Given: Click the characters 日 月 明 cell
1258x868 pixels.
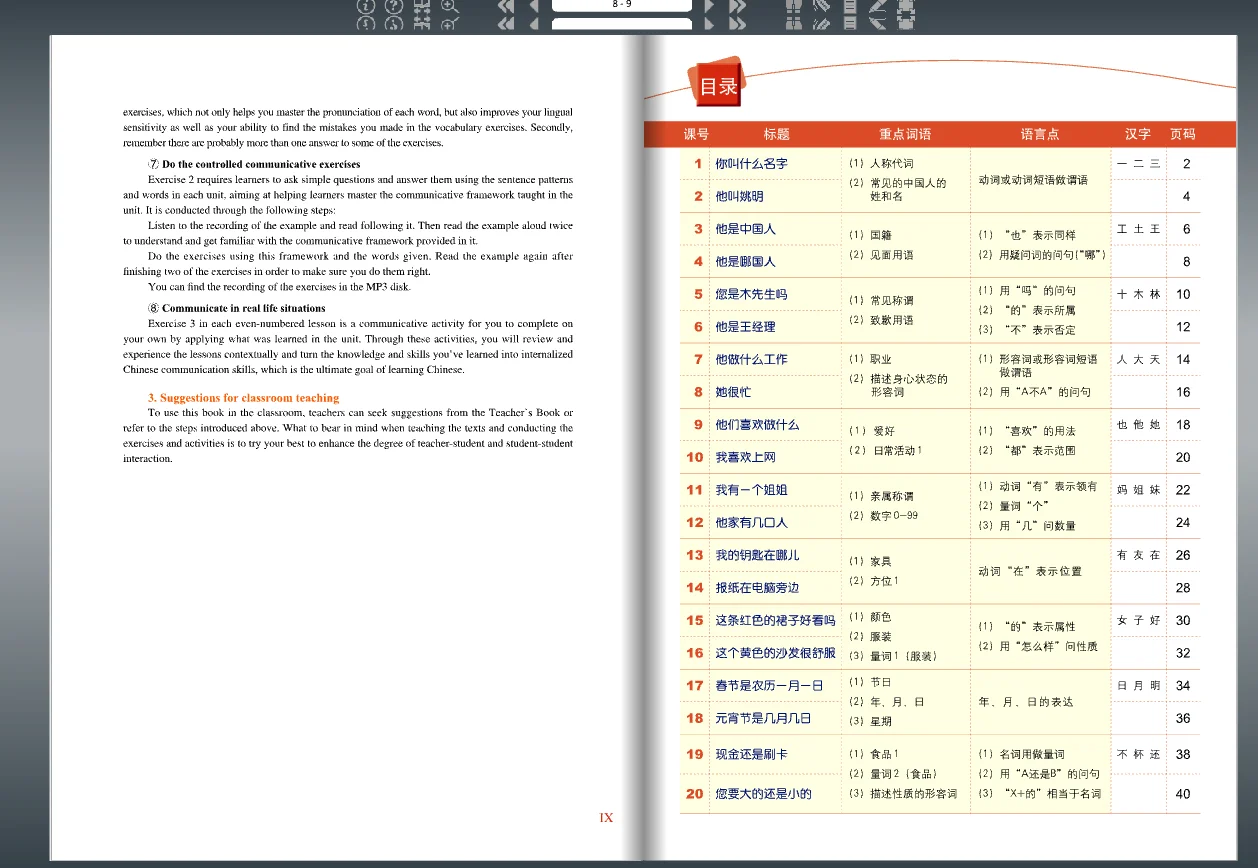Looking at the screenshot, I should coord(1139,686).
